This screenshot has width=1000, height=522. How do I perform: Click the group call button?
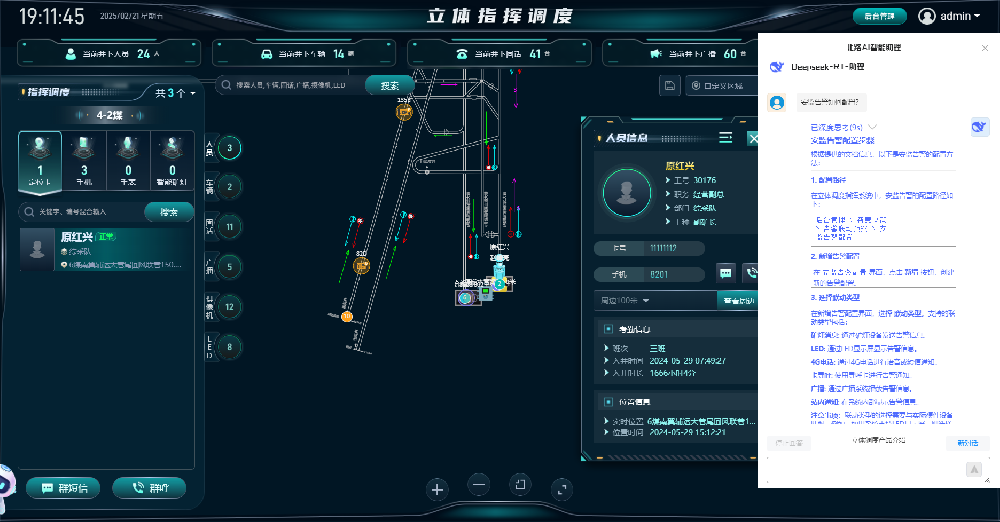(149, 488)
